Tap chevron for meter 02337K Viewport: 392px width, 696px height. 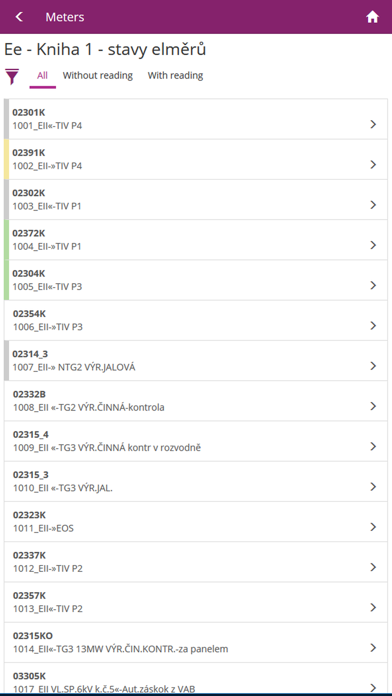coord(373,567)
